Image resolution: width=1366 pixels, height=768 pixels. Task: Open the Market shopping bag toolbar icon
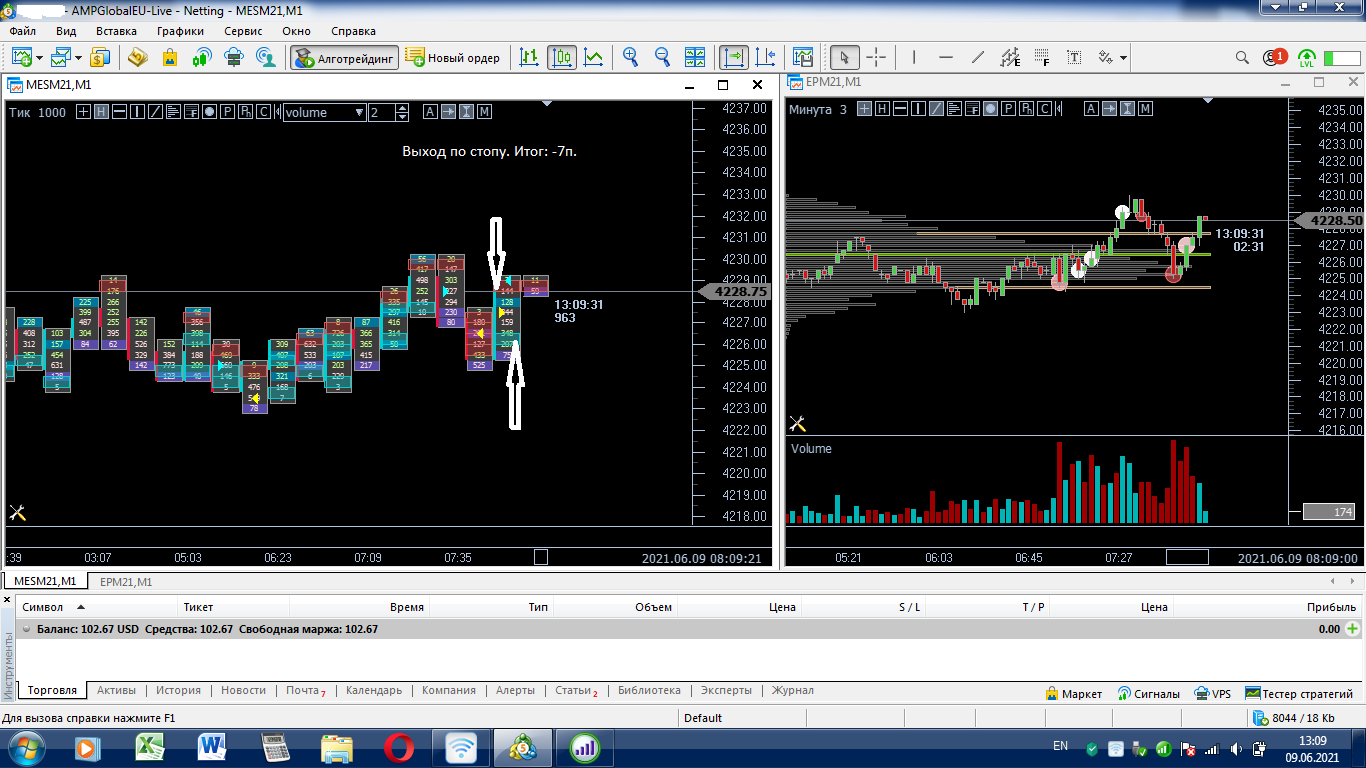170,57
